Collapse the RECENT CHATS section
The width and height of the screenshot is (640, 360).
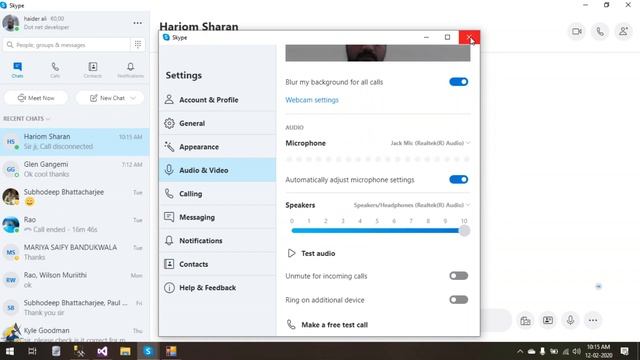click(27, 118)
